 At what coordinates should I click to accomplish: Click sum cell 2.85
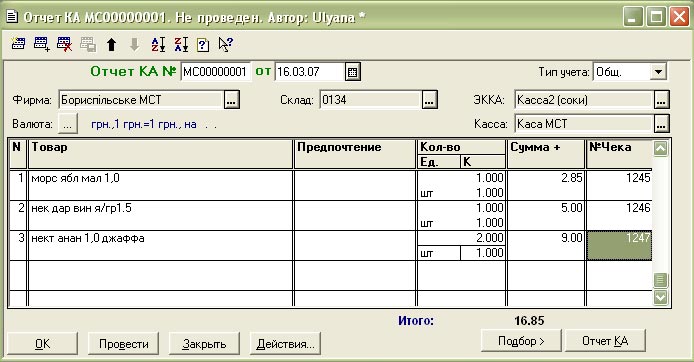coord(546,185)
